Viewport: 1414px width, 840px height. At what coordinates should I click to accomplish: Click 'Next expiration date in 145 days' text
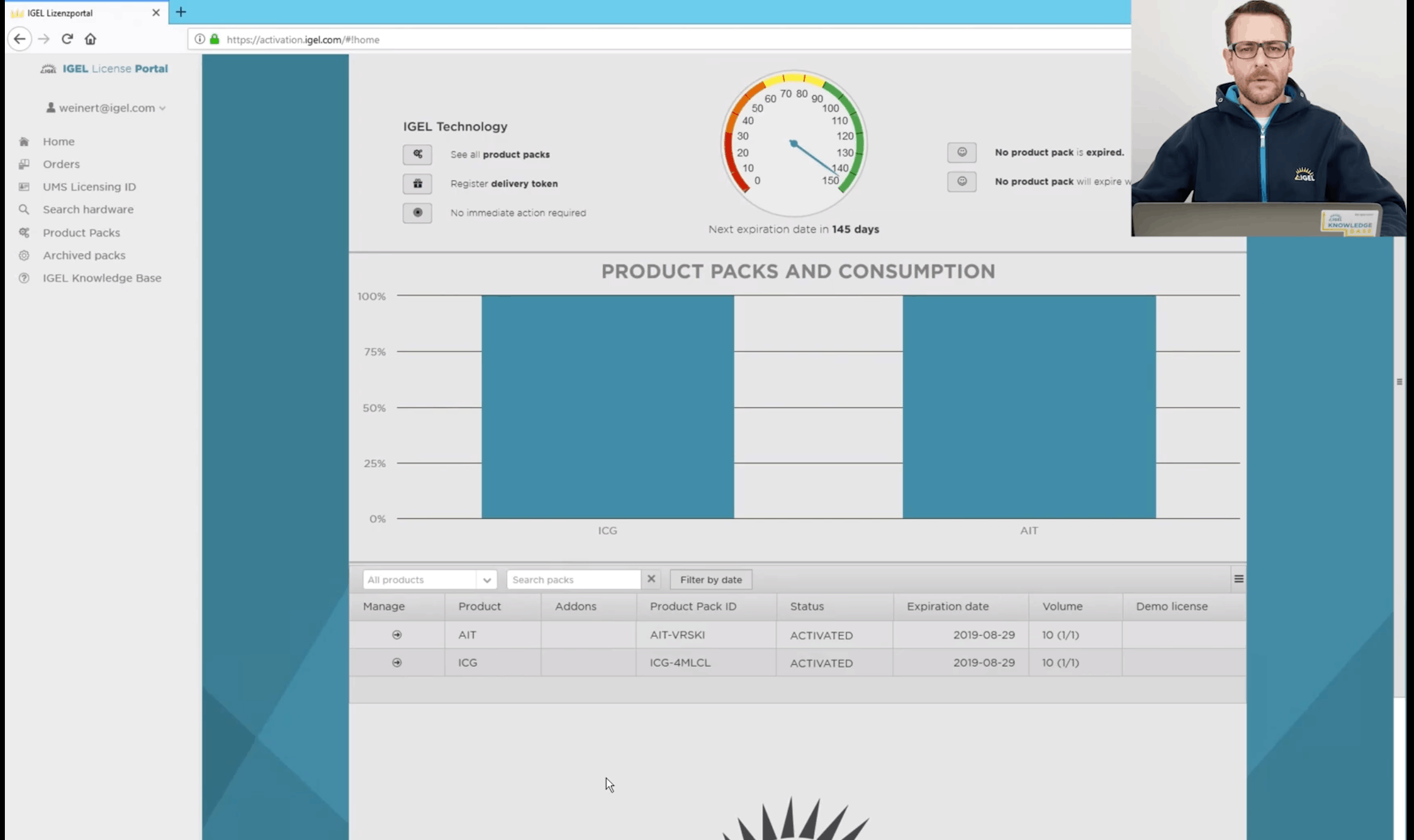point(793,229)
